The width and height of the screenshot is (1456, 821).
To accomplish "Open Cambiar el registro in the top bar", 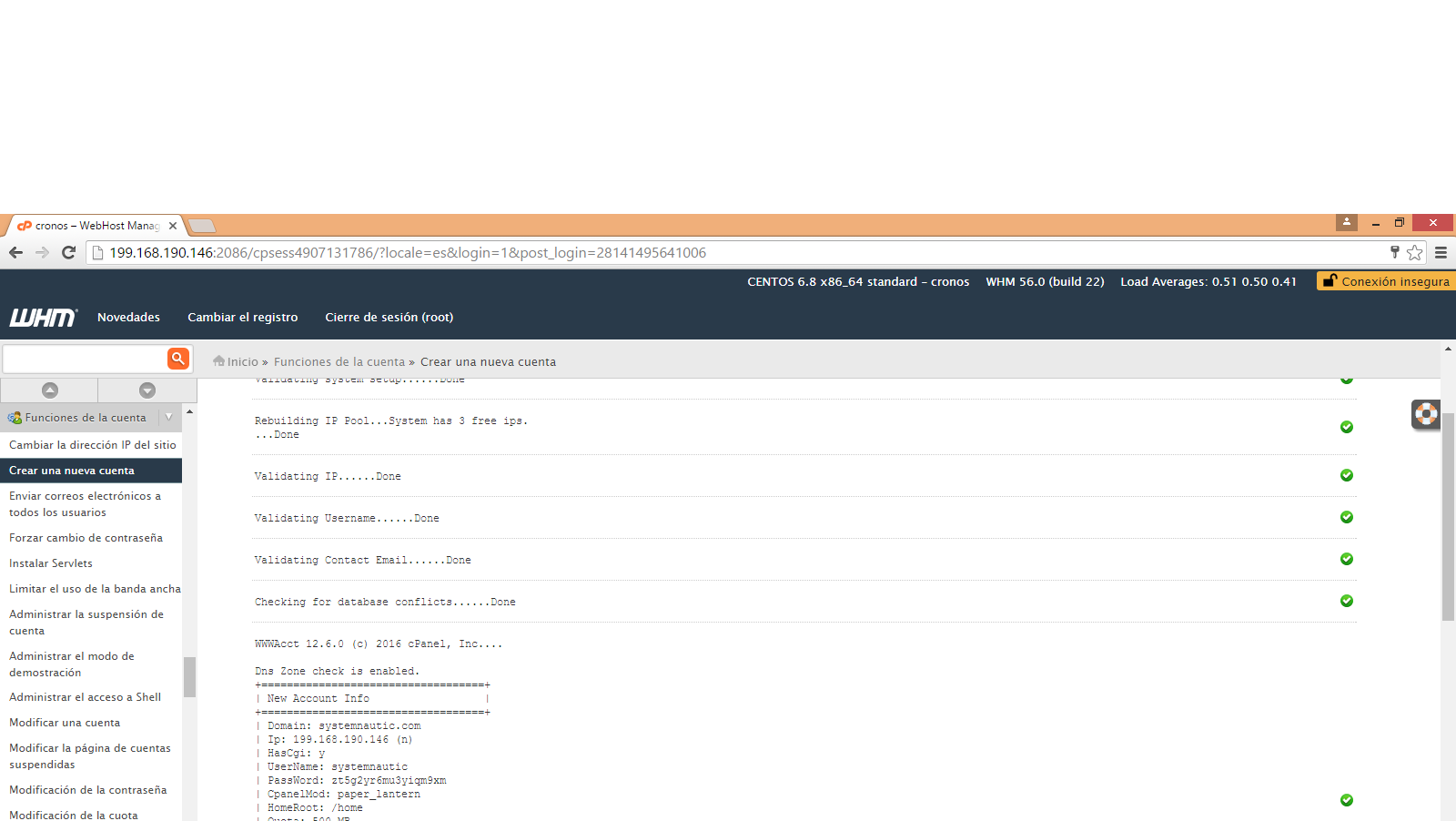I will pos(242,318).
